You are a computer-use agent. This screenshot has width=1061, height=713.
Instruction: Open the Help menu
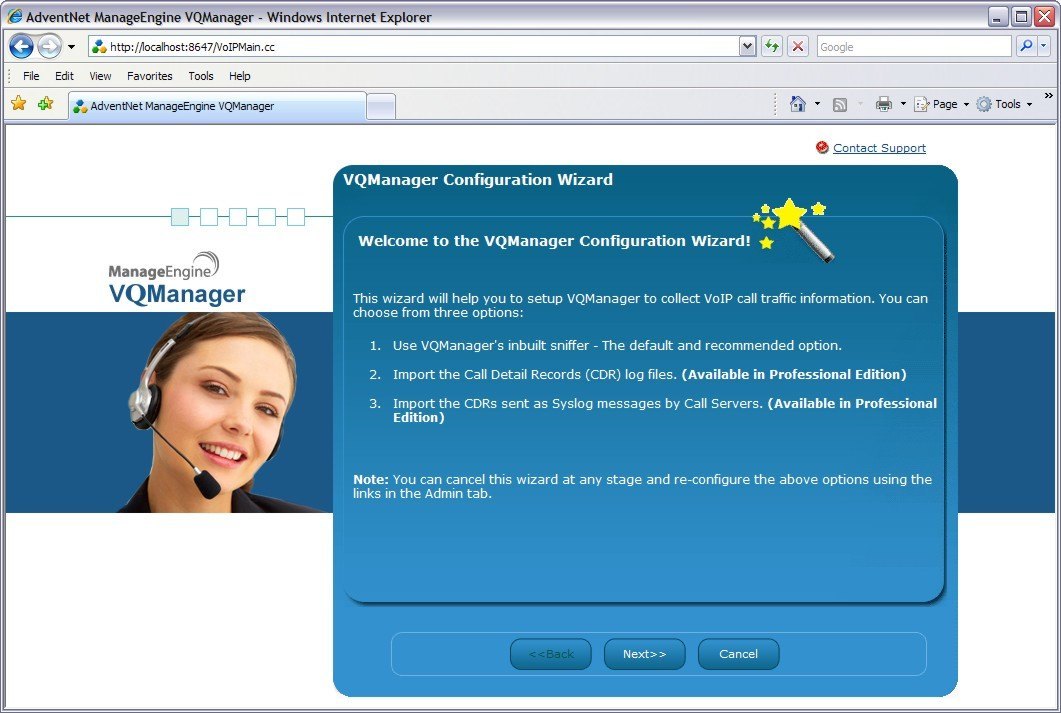coord(240,76)
